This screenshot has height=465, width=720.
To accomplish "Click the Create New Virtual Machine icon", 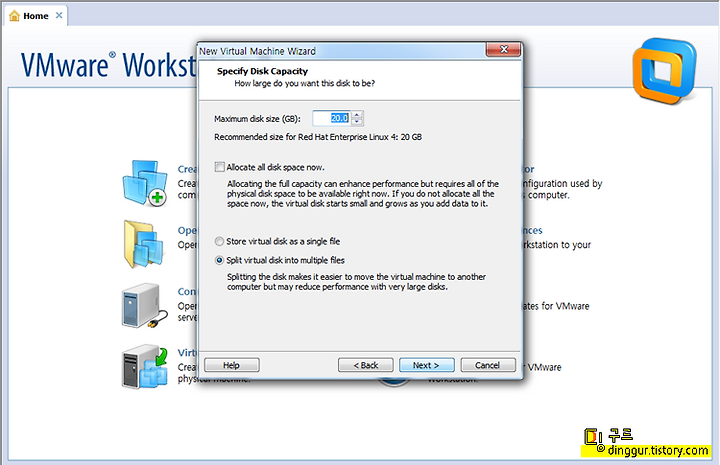I will (x=145, y=183).
